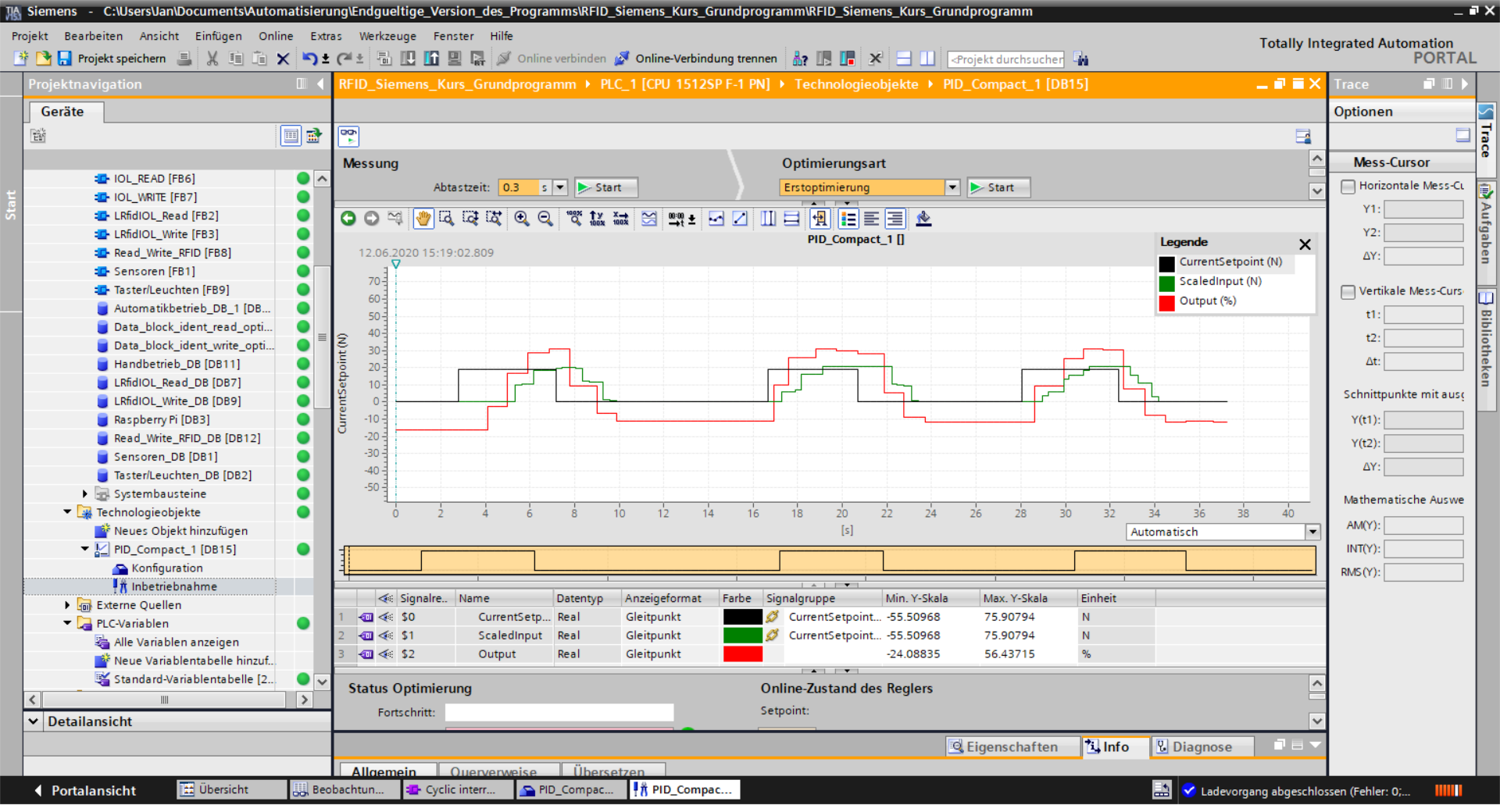Viewport: 1500px width, 812px height.
Task: Expand the Systembausteine tree node
Action: 85,493
